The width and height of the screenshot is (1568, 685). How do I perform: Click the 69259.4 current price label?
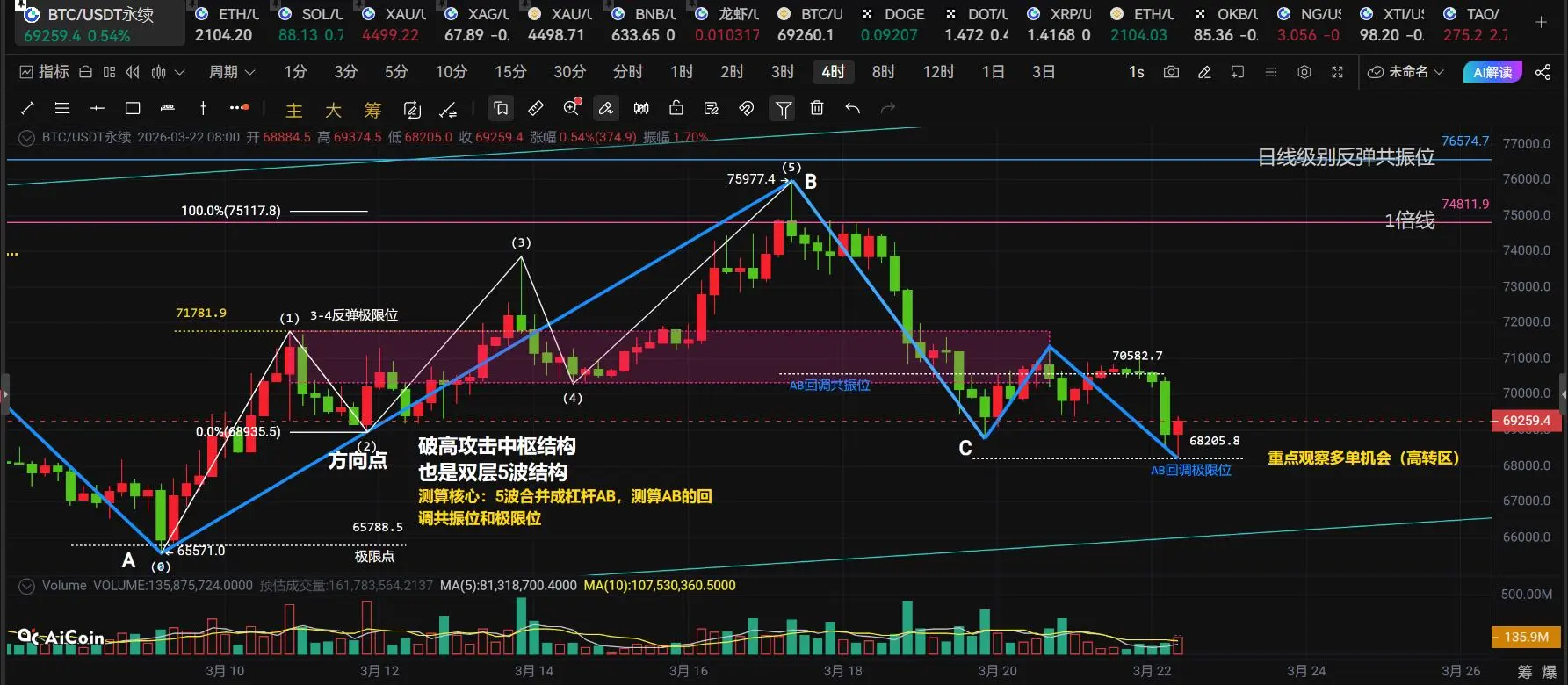[x=1527, y=421]
